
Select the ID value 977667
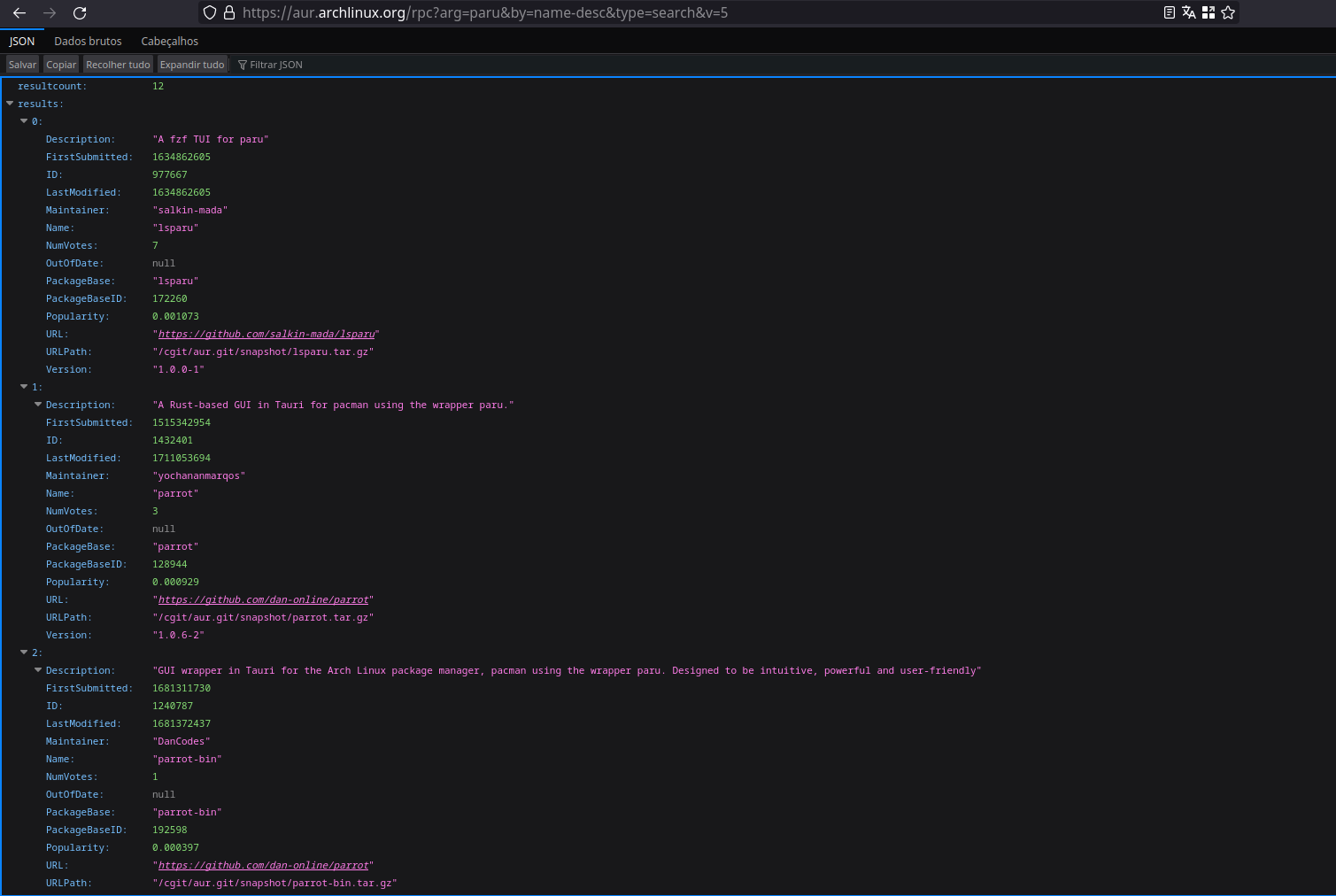pos(170,174)
